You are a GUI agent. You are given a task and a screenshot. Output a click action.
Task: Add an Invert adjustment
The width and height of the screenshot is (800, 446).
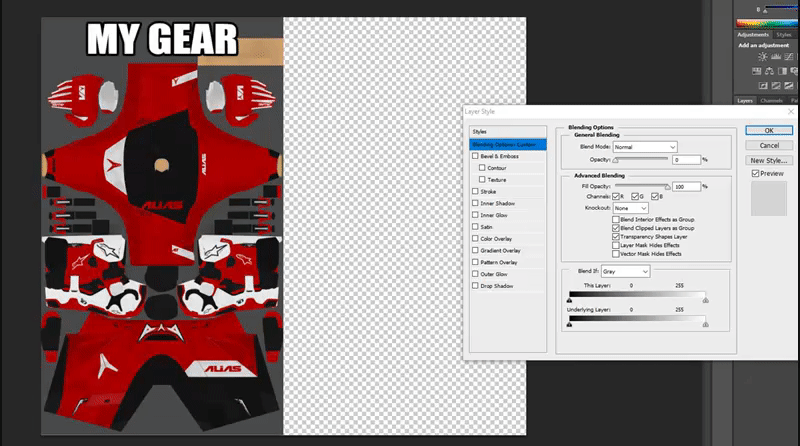click(763, 85)
